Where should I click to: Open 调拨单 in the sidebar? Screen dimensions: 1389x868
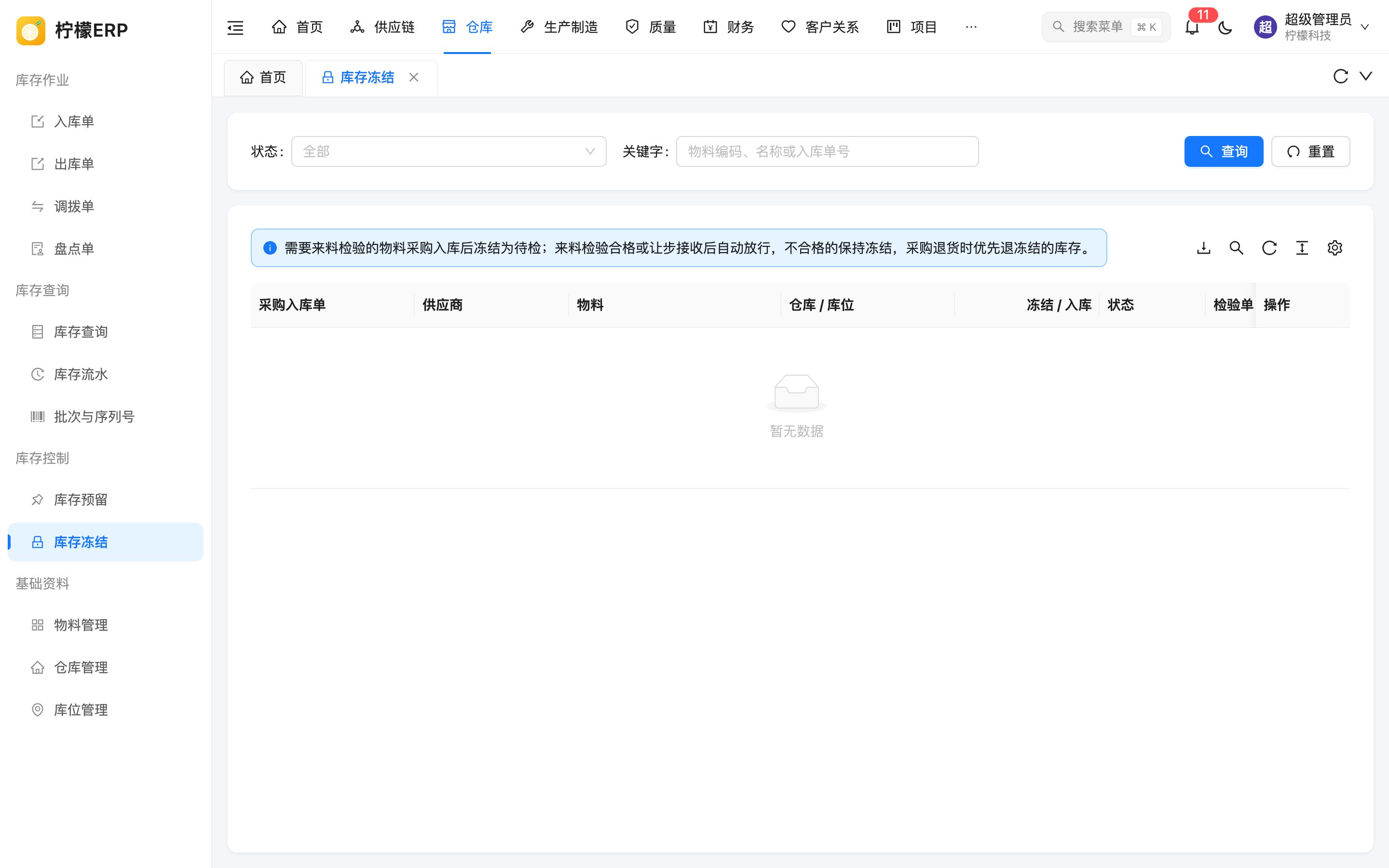[106, 207]
